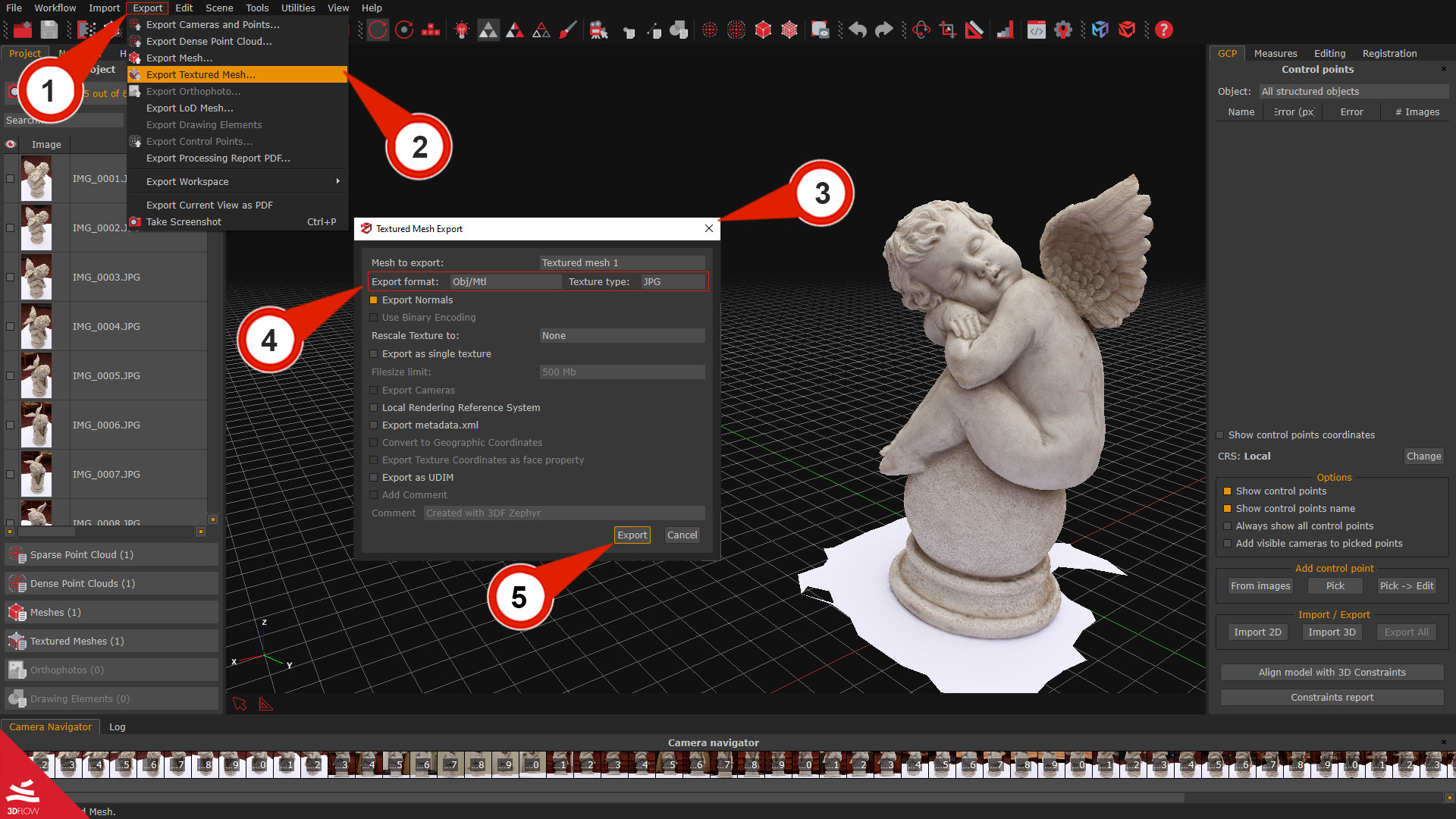Select the bounding box crop tool

pos(948,30)
